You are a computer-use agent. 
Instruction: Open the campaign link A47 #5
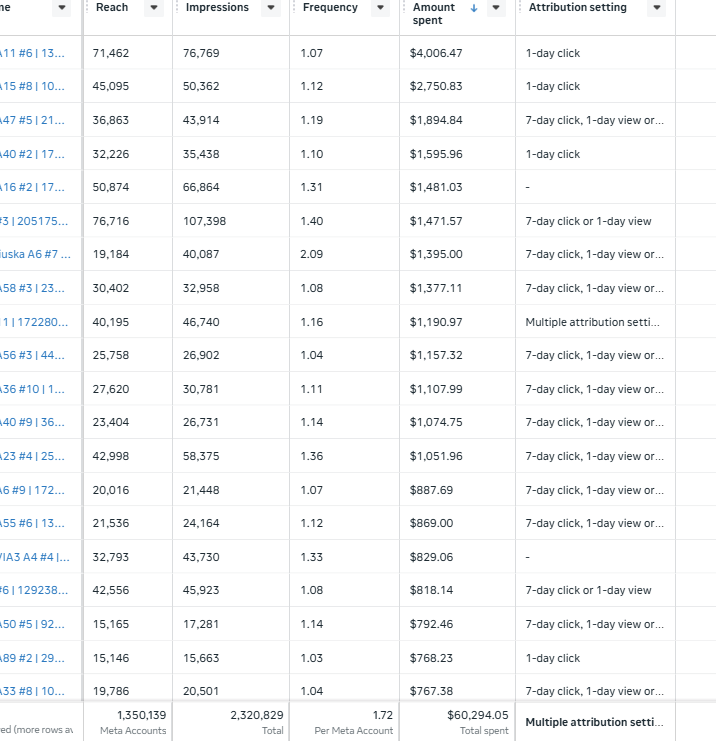(32, 120)
